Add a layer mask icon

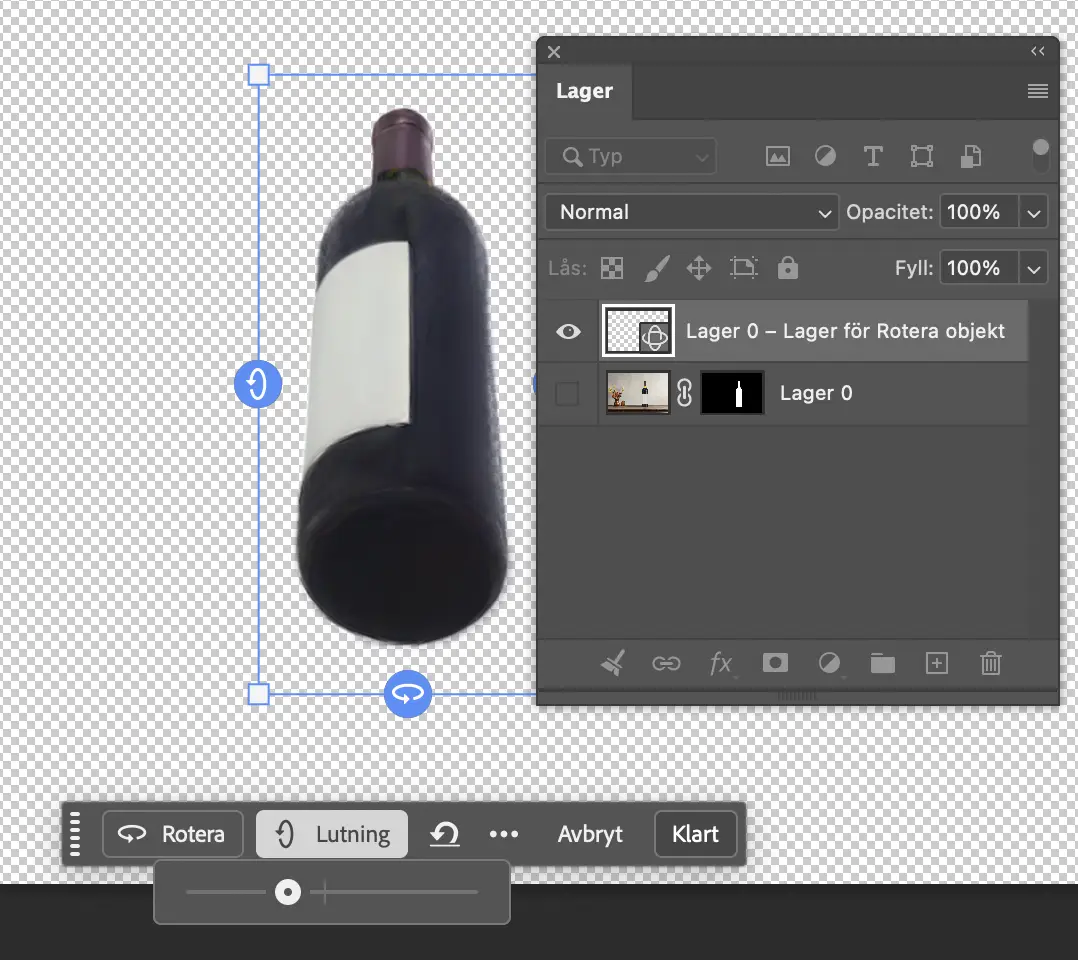[775, 663]
